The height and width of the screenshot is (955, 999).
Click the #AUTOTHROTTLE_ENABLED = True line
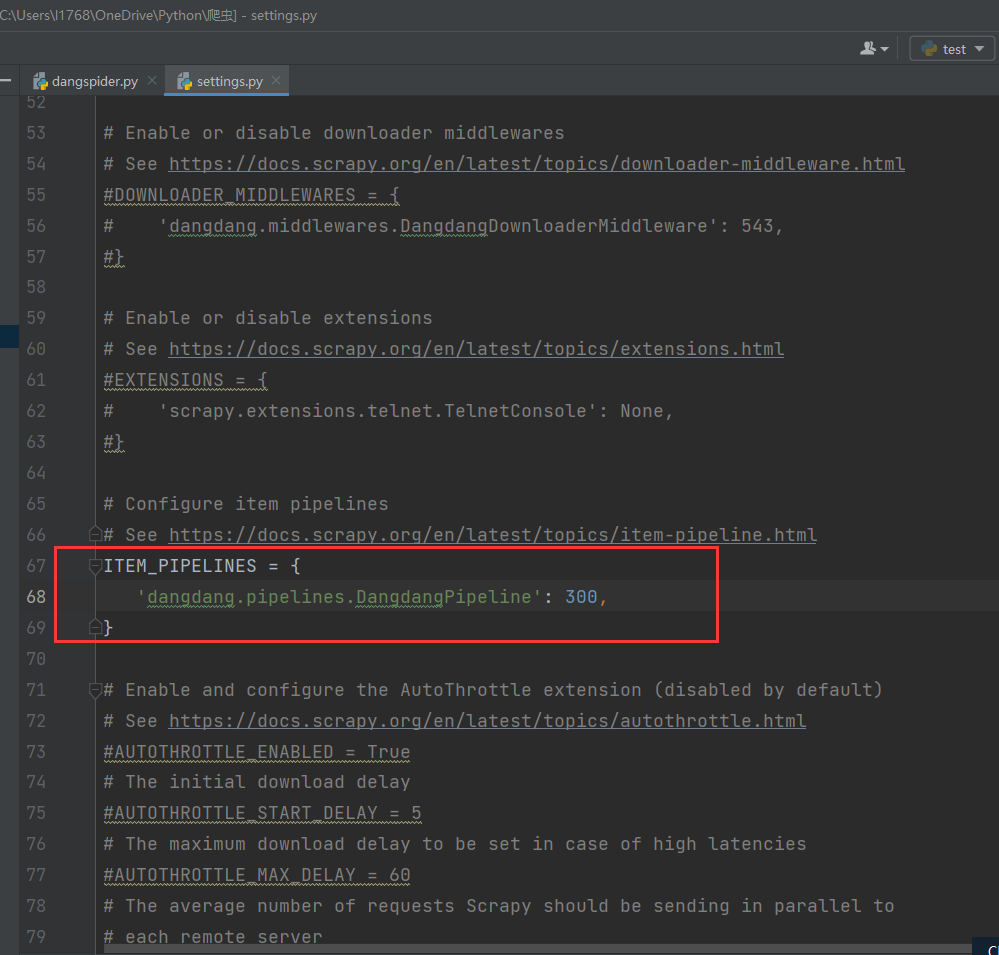click(256, 752)
